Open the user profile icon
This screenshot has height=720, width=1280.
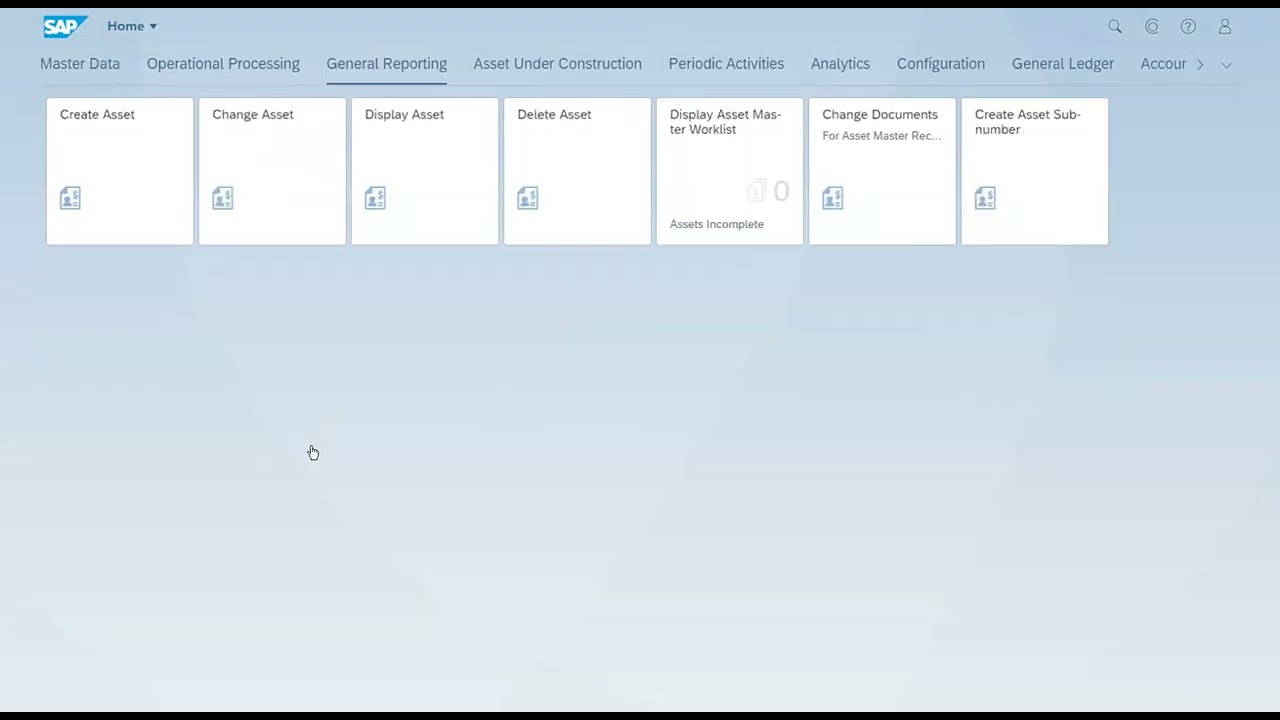1225,27
